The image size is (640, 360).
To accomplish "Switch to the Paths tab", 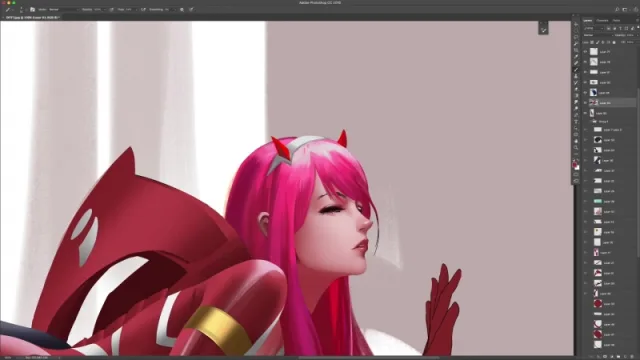I will [x=616, y=20].
